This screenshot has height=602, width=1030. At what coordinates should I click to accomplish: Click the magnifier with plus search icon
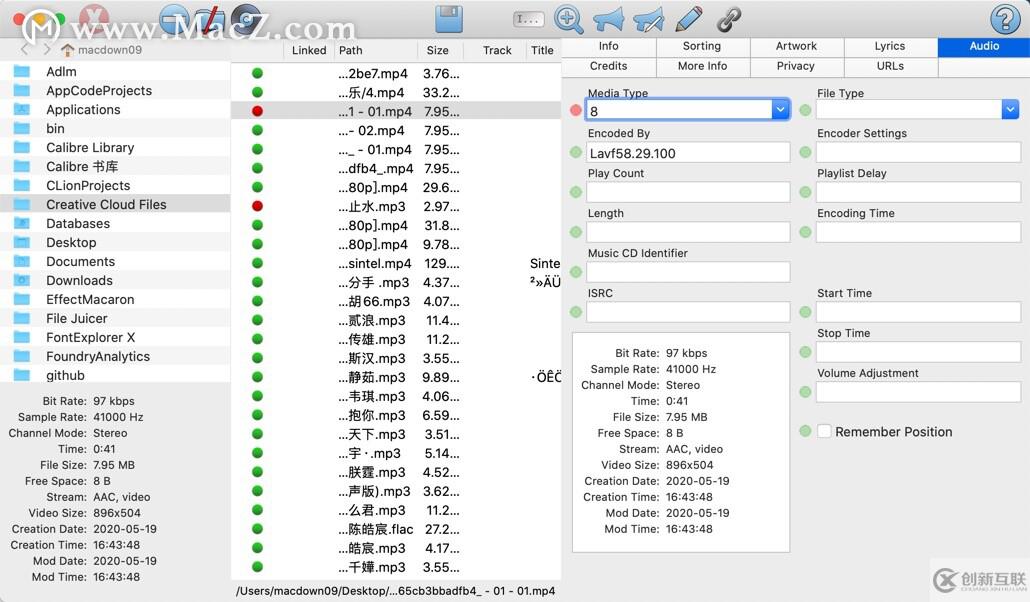[568, 19]
